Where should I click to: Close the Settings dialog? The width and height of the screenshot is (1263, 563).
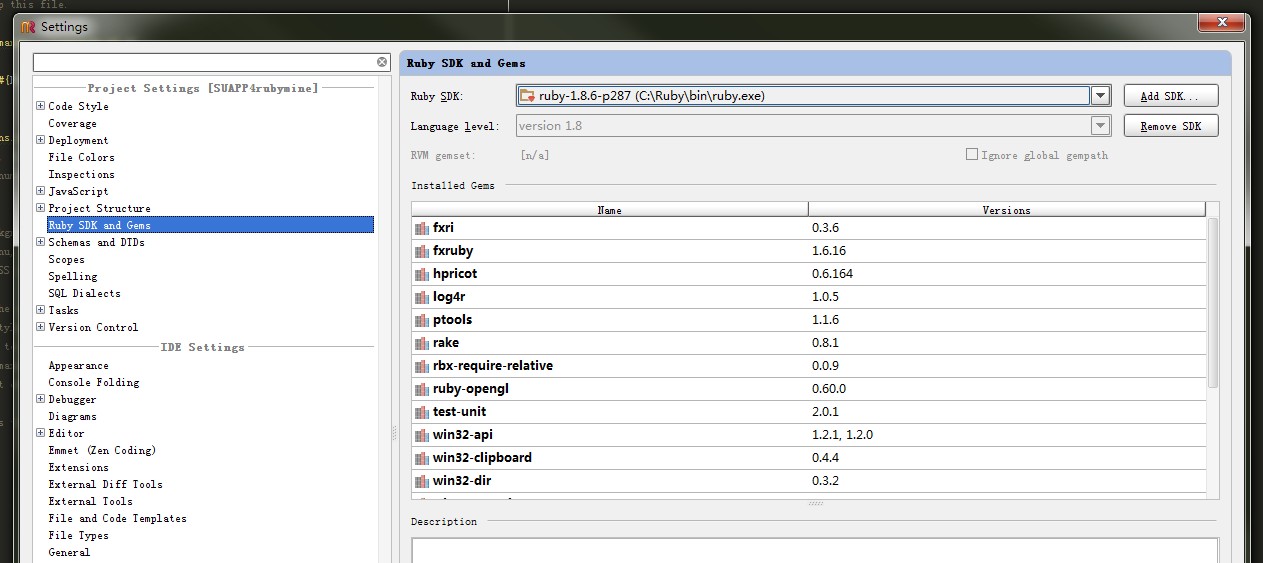[x=1220, y=23]
